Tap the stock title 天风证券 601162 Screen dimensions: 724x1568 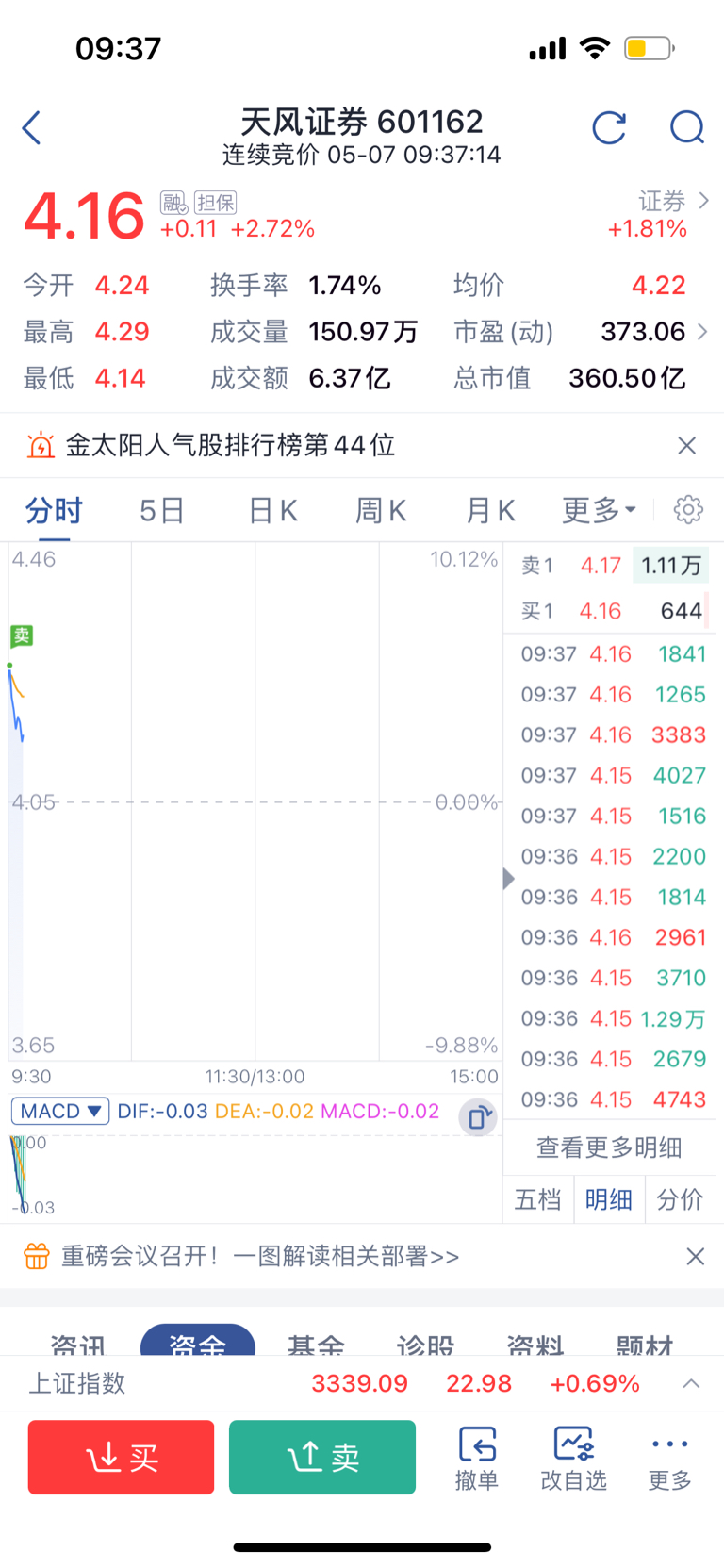click(362, 122)
